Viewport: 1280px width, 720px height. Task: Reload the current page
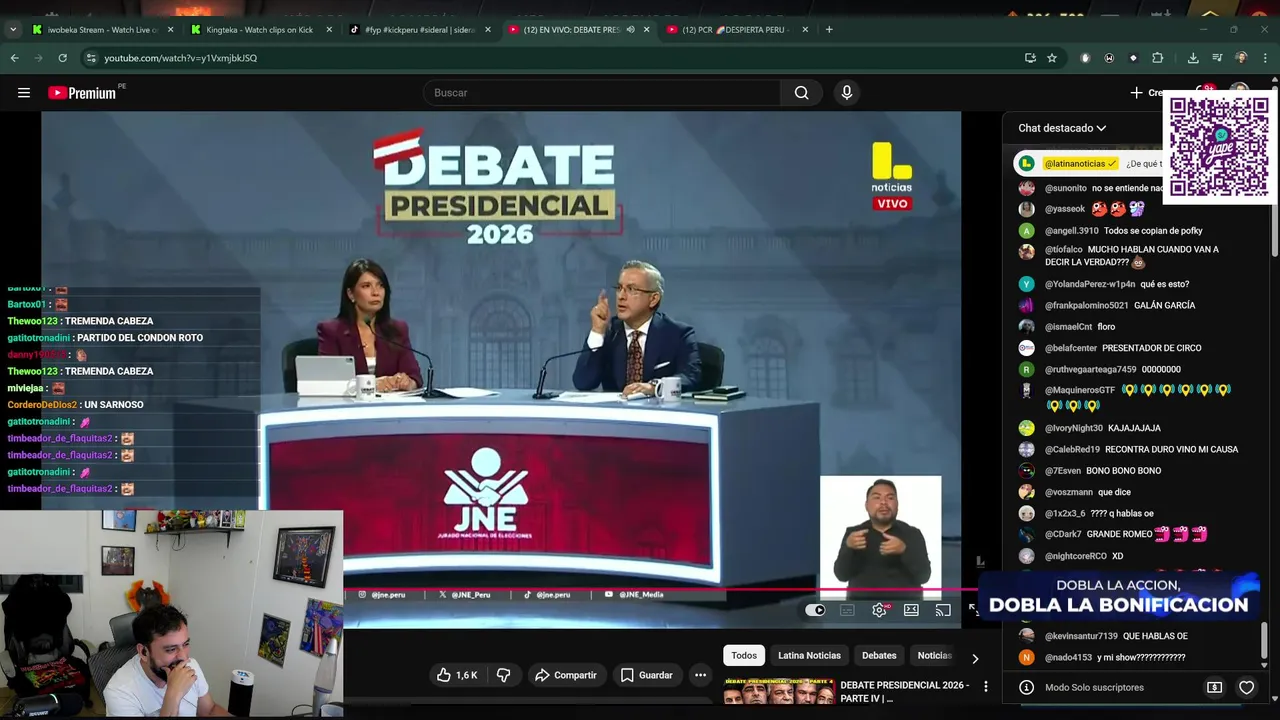[62, 58]
